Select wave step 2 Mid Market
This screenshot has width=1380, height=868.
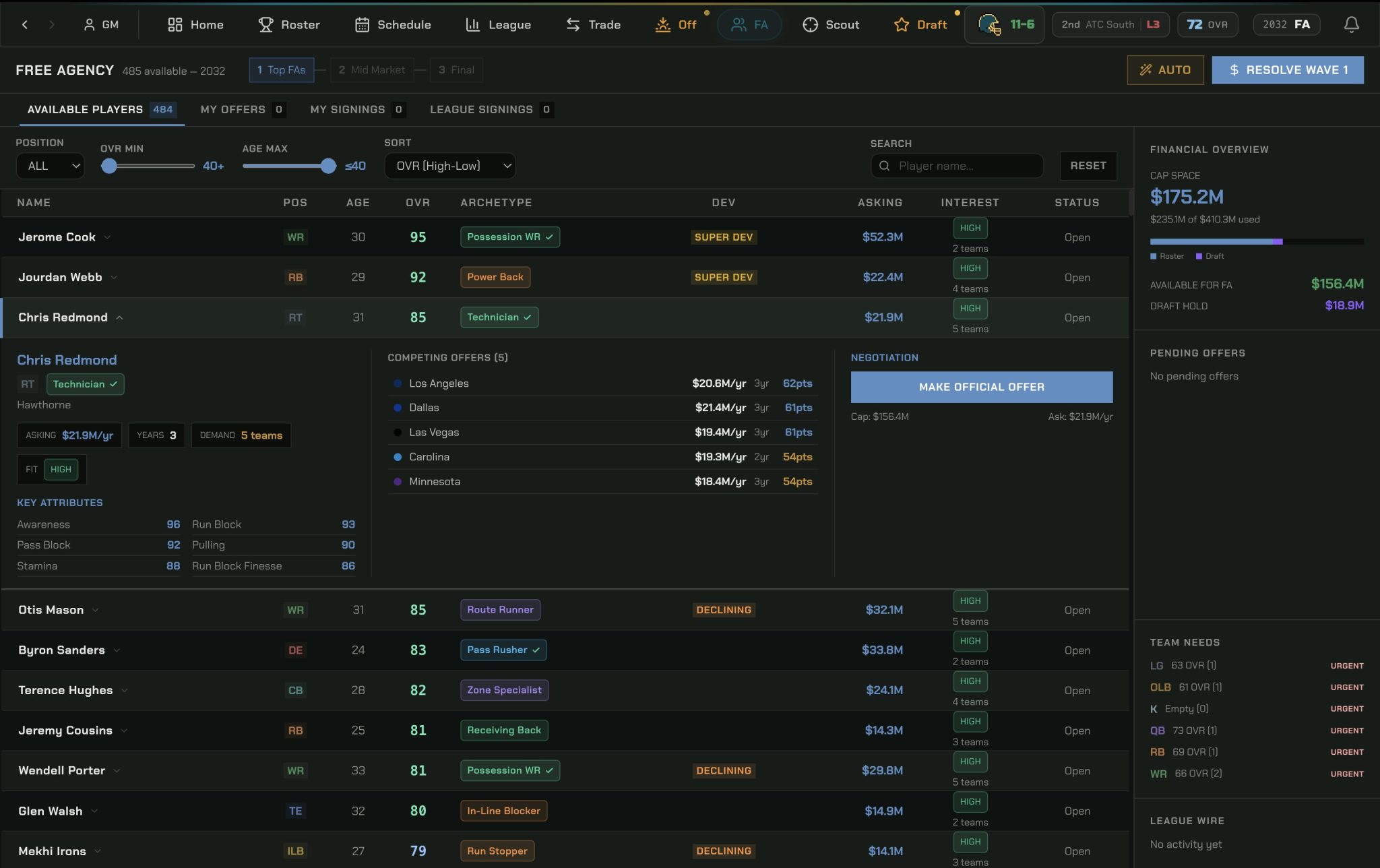pos(371,70)
